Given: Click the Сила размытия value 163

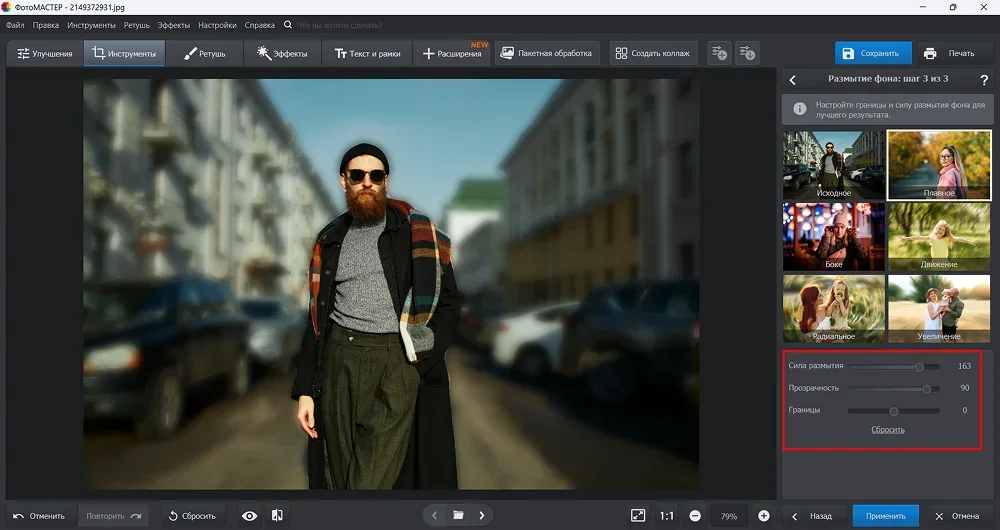Looking at the screenshot, I should [x=964, y=366].
